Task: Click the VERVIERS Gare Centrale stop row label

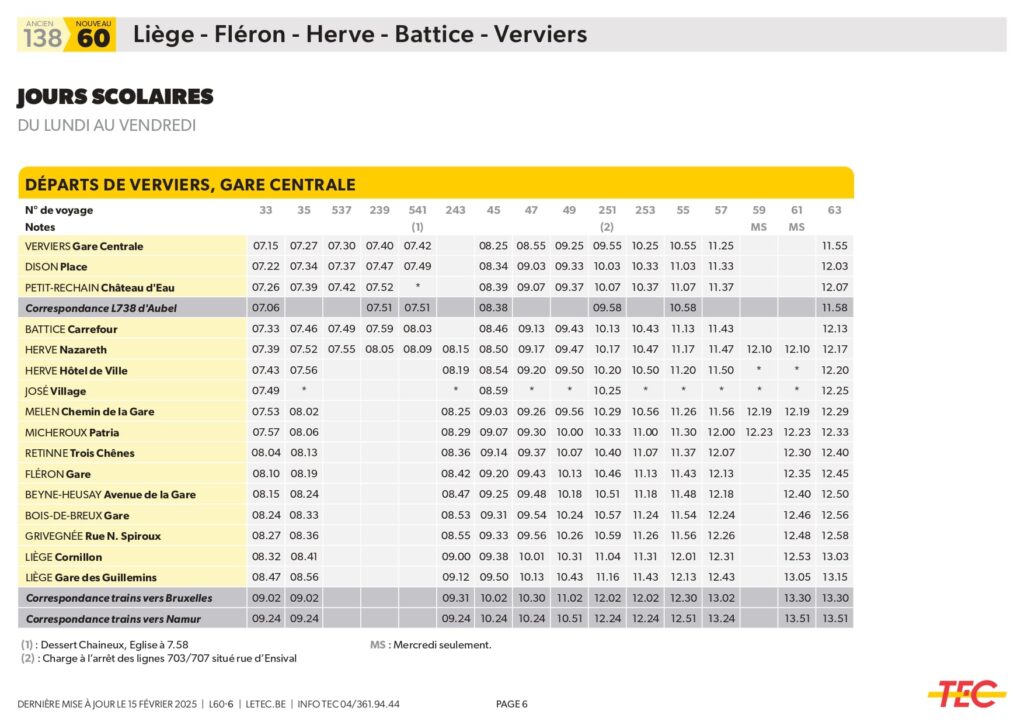Action: click(84, 246)
